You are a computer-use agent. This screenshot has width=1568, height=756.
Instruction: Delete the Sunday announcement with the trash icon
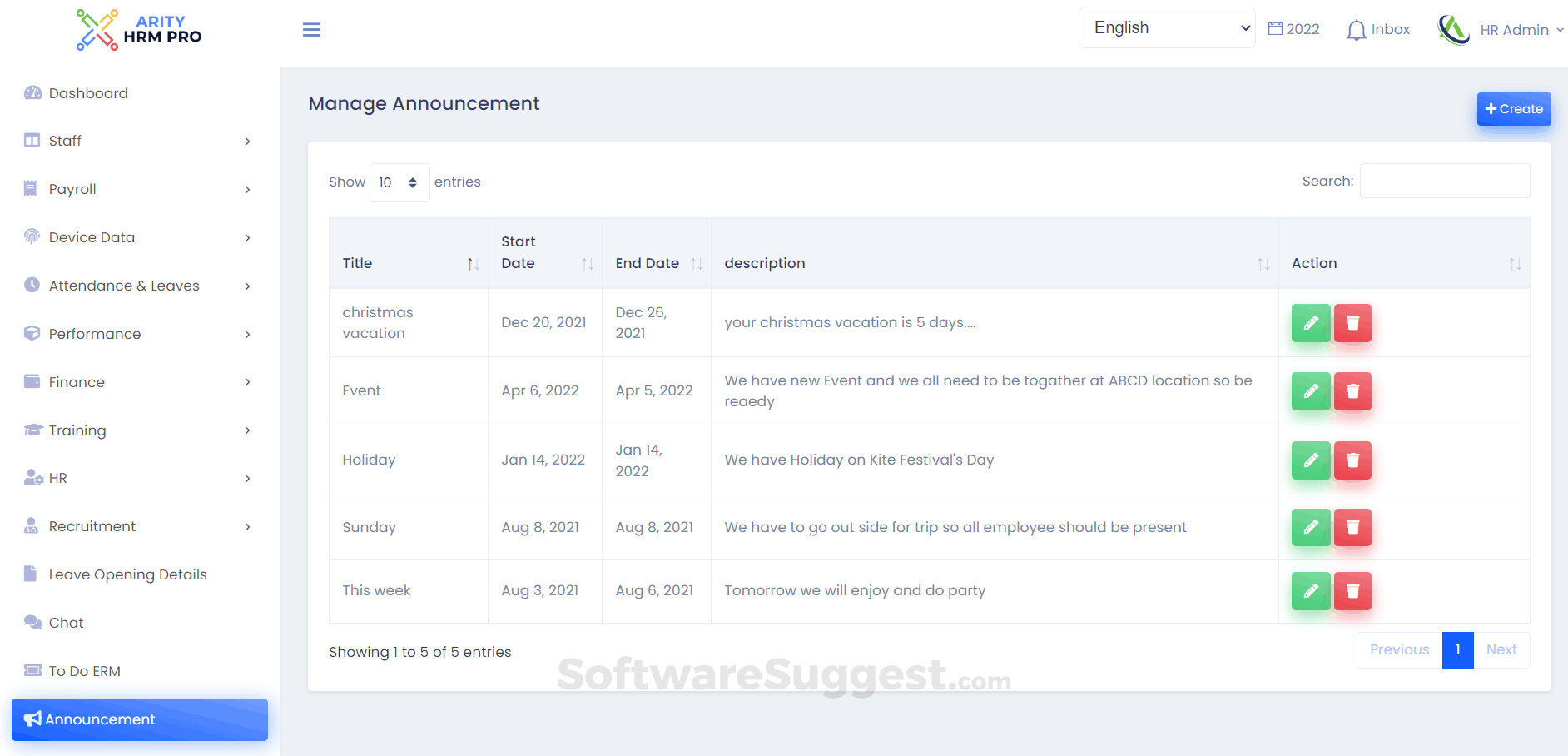click(x=1352, y=527)
